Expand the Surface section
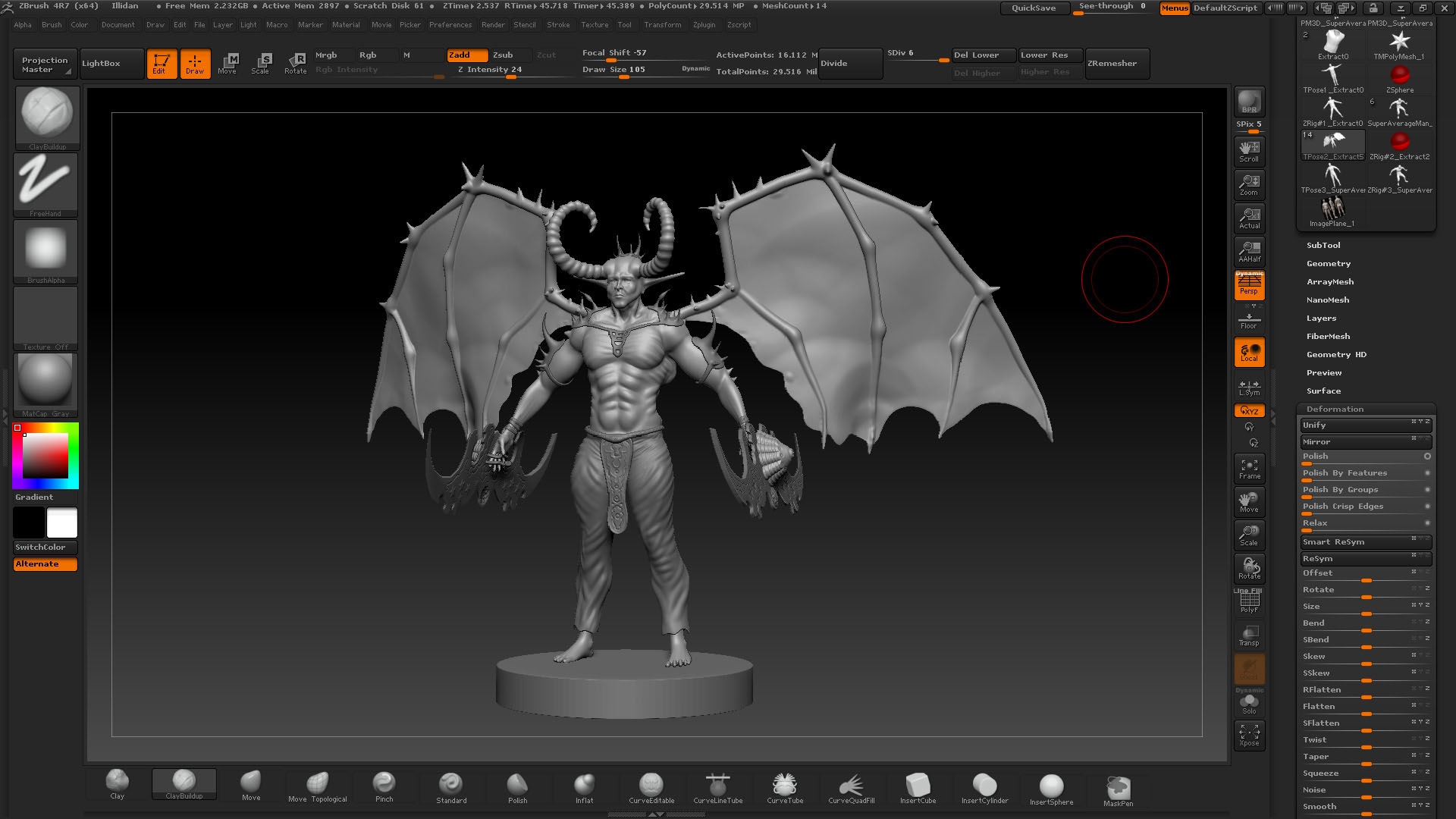The width and height of the screenshot is (1456, 819). [x=1323, y=391]
